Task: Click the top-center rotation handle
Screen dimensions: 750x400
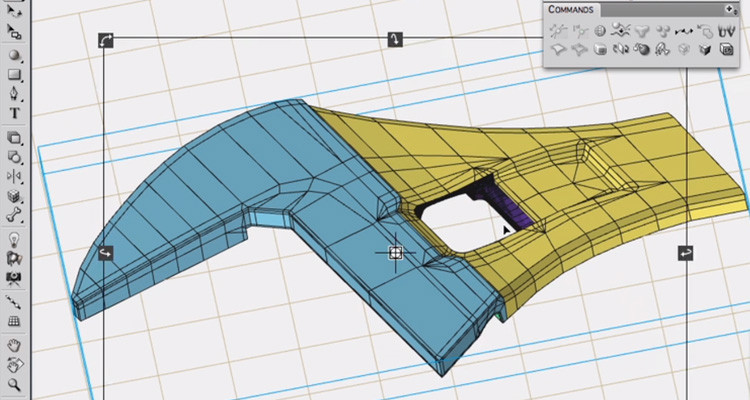Action: (x=395, y=39)
